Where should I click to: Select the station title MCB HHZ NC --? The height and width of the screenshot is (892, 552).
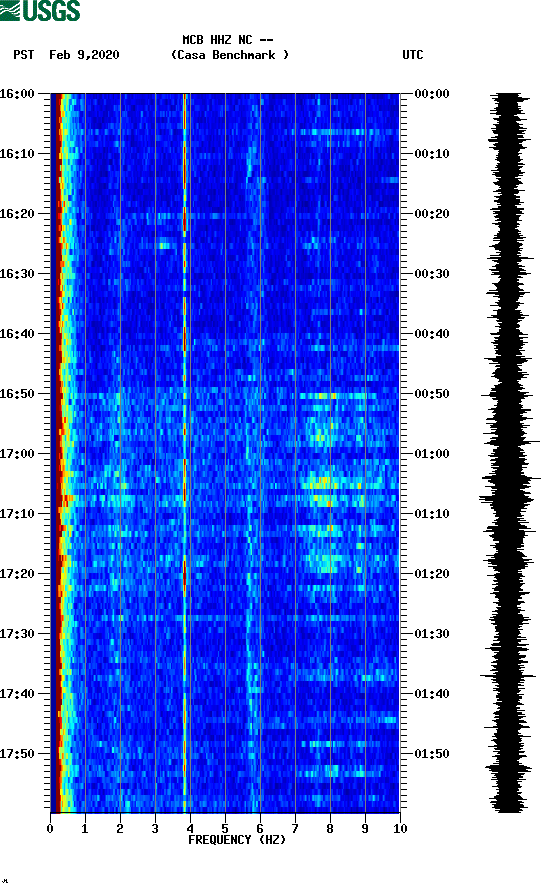(x=228, y=40)
